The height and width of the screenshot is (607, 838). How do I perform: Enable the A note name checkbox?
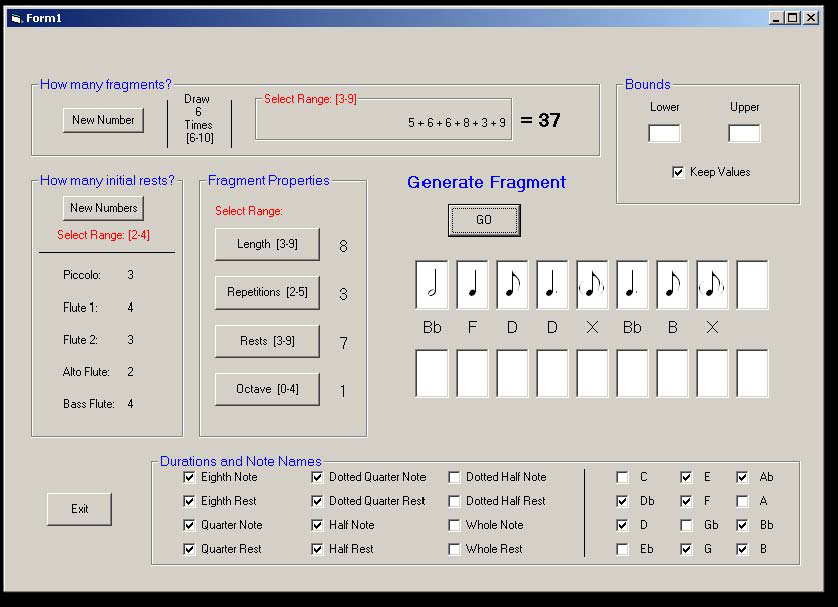click(743, 501)
